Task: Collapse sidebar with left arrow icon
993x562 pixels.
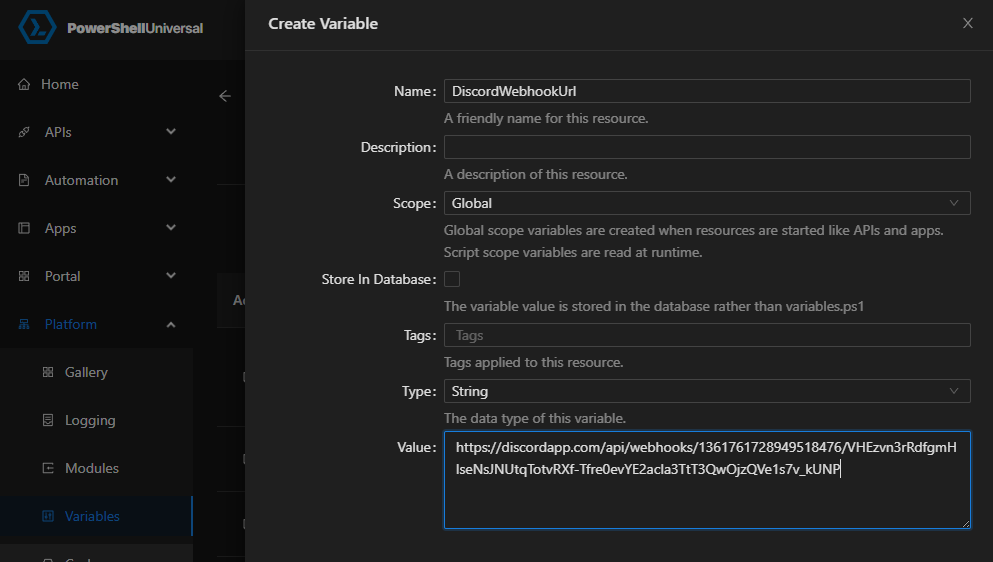Action: click(225, 96)
